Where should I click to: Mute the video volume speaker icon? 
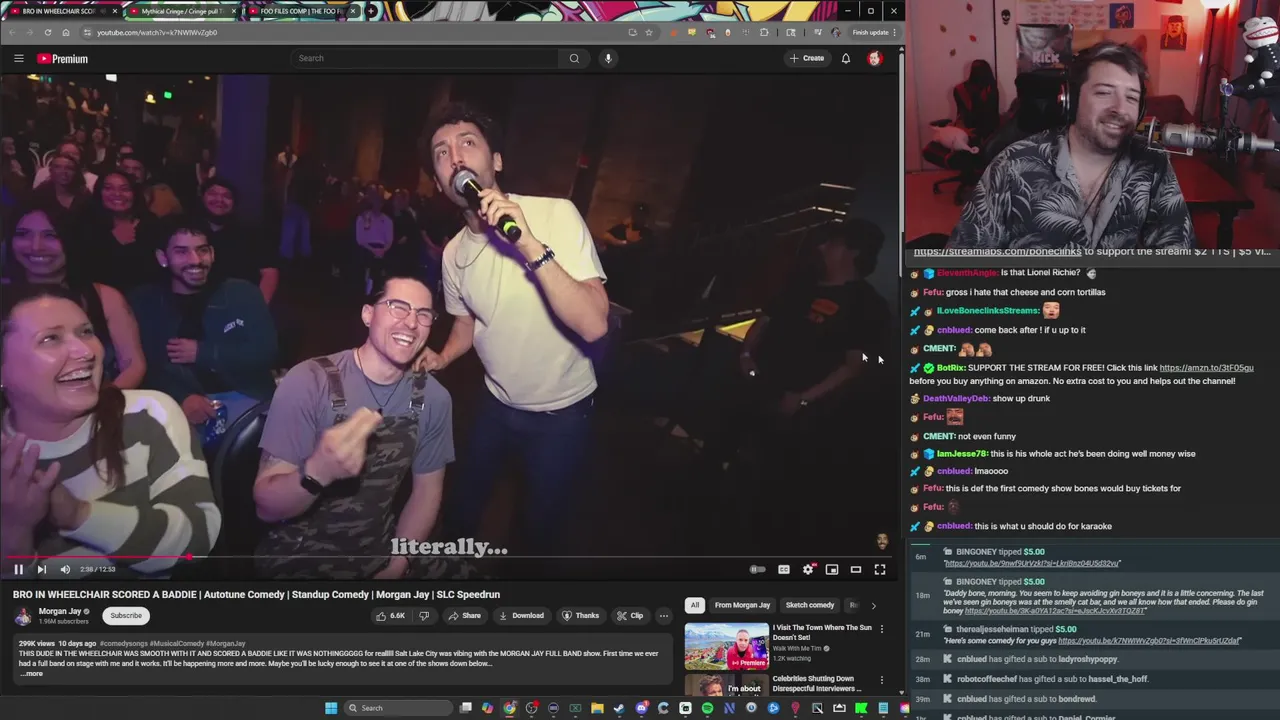(65, 569)
